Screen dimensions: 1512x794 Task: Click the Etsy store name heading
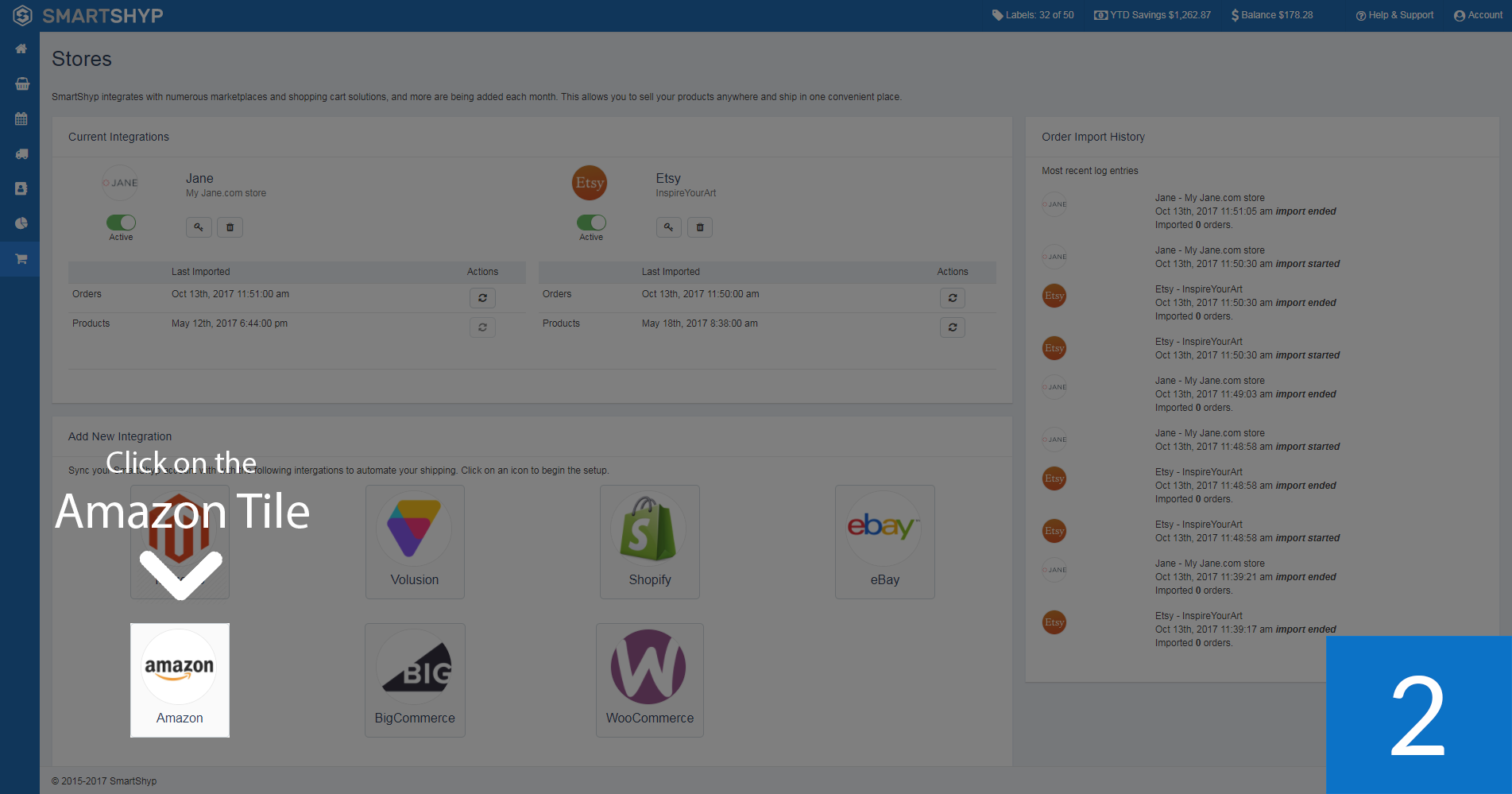[x=668, y=179]
